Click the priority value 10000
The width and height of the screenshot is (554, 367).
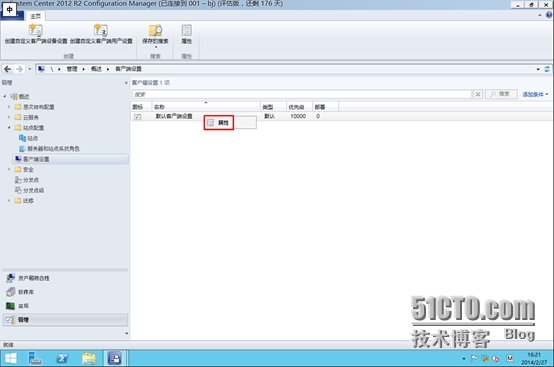pos(298,116)
